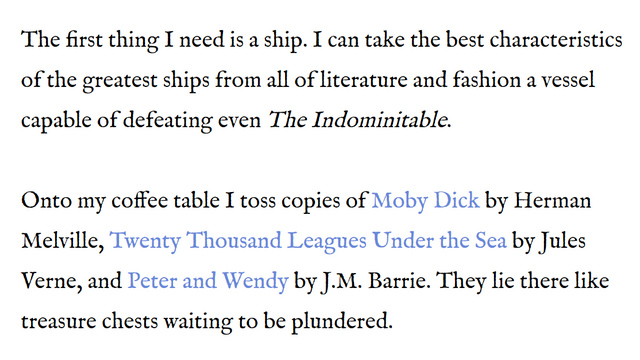Click the word 'literature' in first paragraph
640x360 pixels.
click(363, 80)
